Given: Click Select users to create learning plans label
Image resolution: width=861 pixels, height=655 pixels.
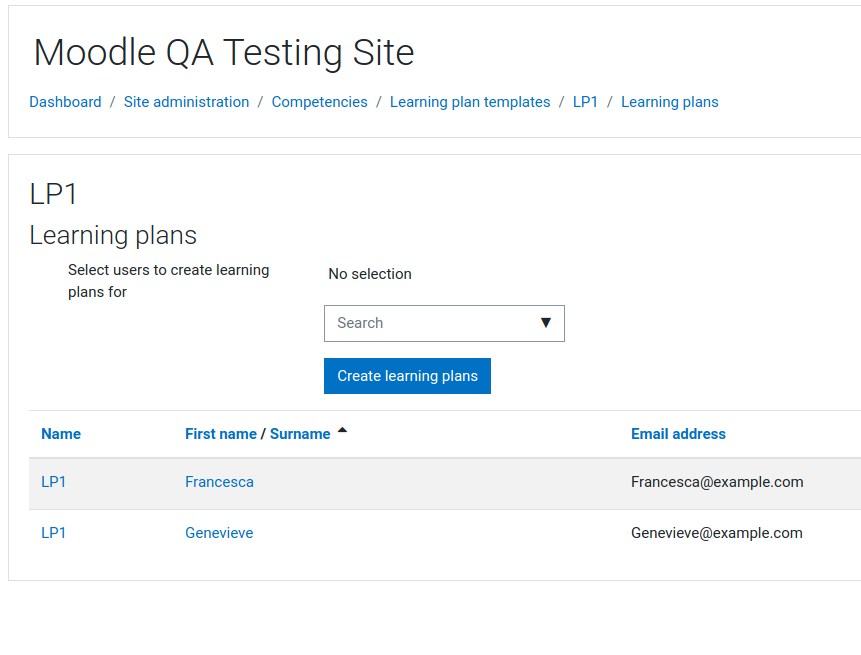Looking at the screenshot, I should pos(169,281).
